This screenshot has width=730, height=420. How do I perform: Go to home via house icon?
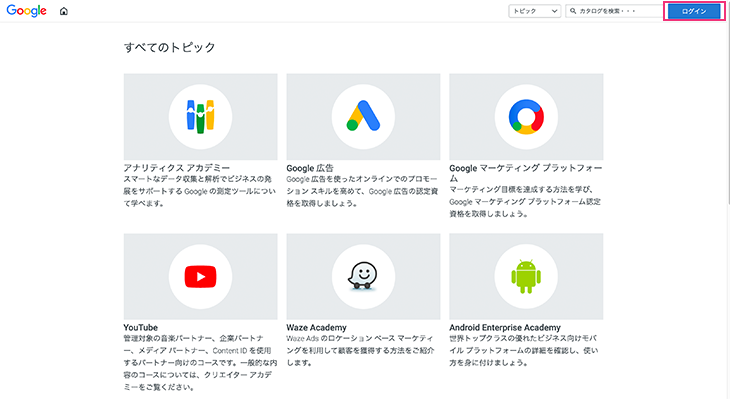64,11
